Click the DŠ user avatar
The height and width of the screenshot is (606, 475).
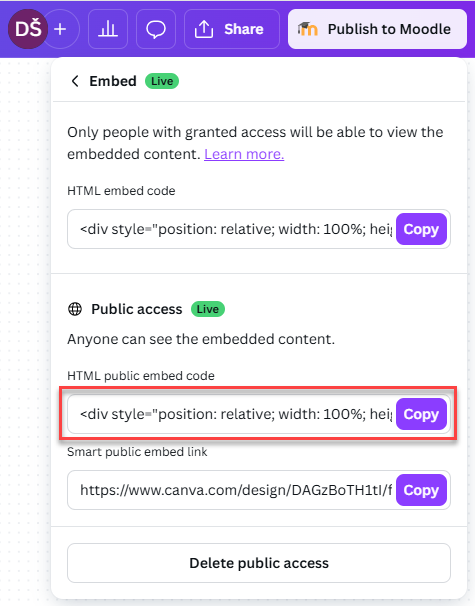[28, 29]
